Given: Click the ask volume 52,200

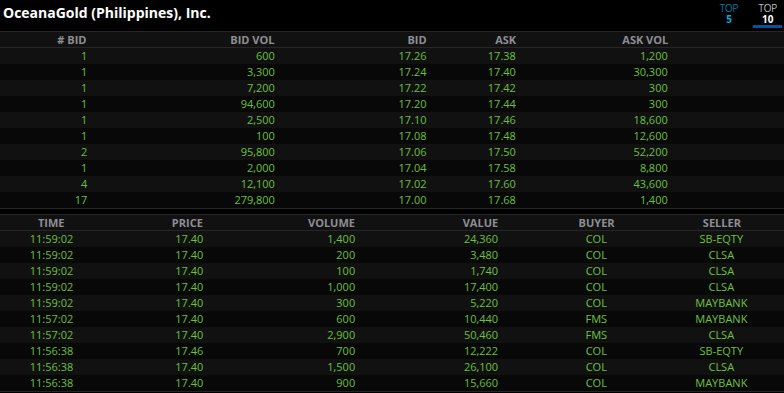Looking at the screenshot, I should point(650,152).
